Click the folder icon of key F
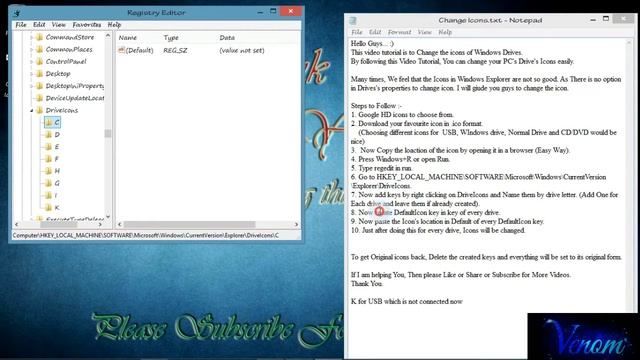 pyautogui.click(x=49, y=159)
